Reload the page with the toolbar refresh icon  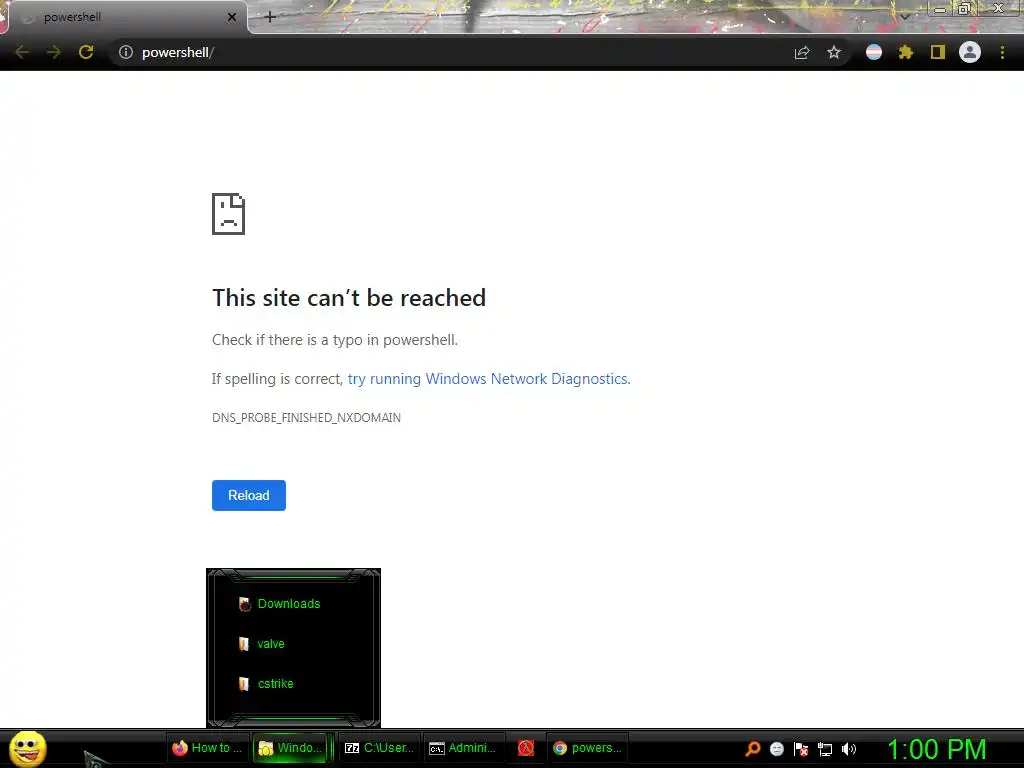coord(86,52)
